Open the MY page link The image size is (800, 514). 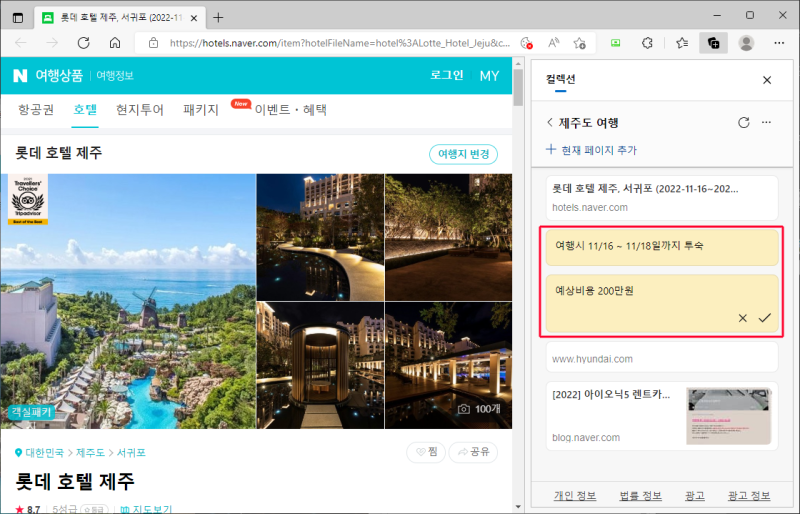tap(489, 76)
